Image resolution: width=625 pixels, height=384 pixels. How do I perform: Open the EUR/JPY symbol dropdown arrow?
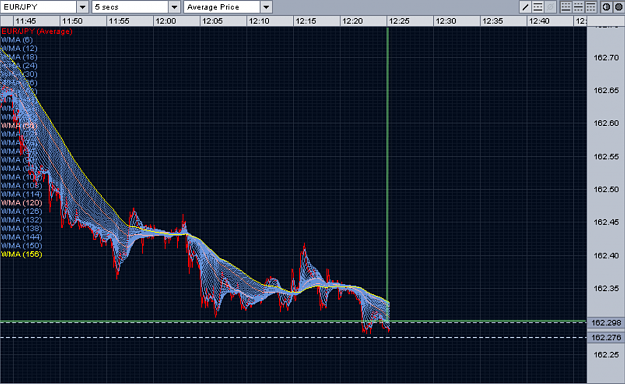click(x=83, y=7)
